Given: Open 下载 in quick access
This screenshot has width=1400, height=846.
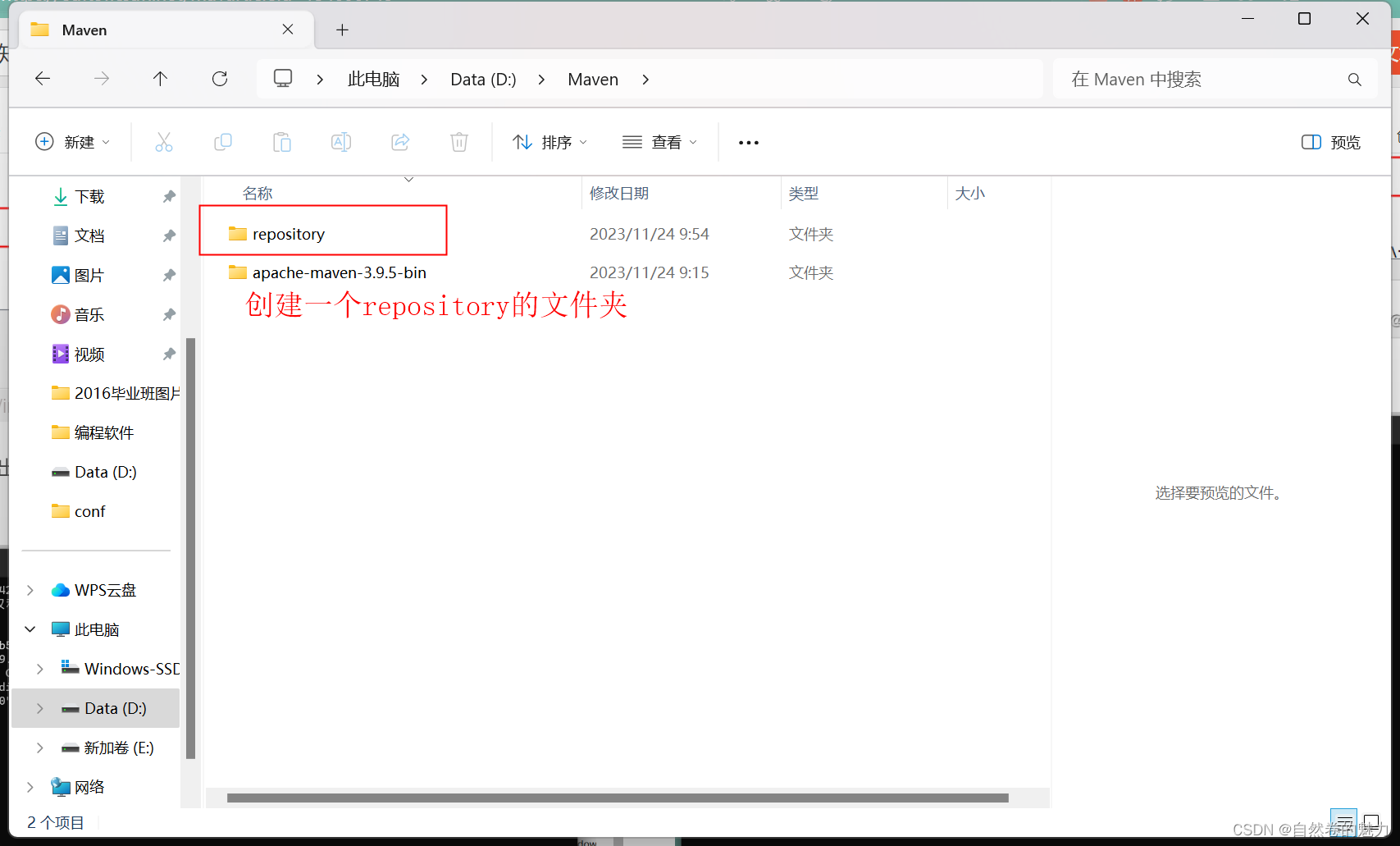Looking at the screenshot, I should point(89,196).
